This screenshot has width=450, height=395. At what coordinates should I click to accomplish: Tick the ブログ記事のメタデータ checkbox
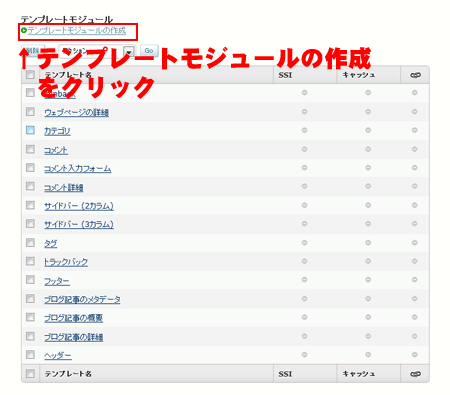coord(30,298)
